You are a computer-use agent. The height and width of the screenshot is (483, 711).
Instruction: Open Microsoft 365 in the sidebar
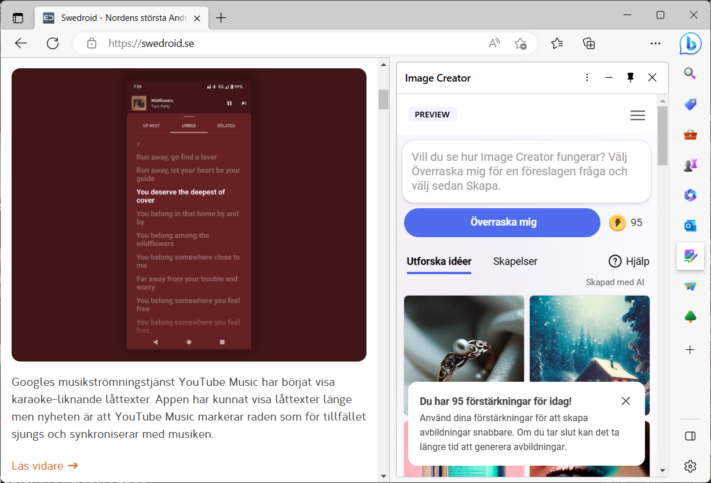(690, 195)
